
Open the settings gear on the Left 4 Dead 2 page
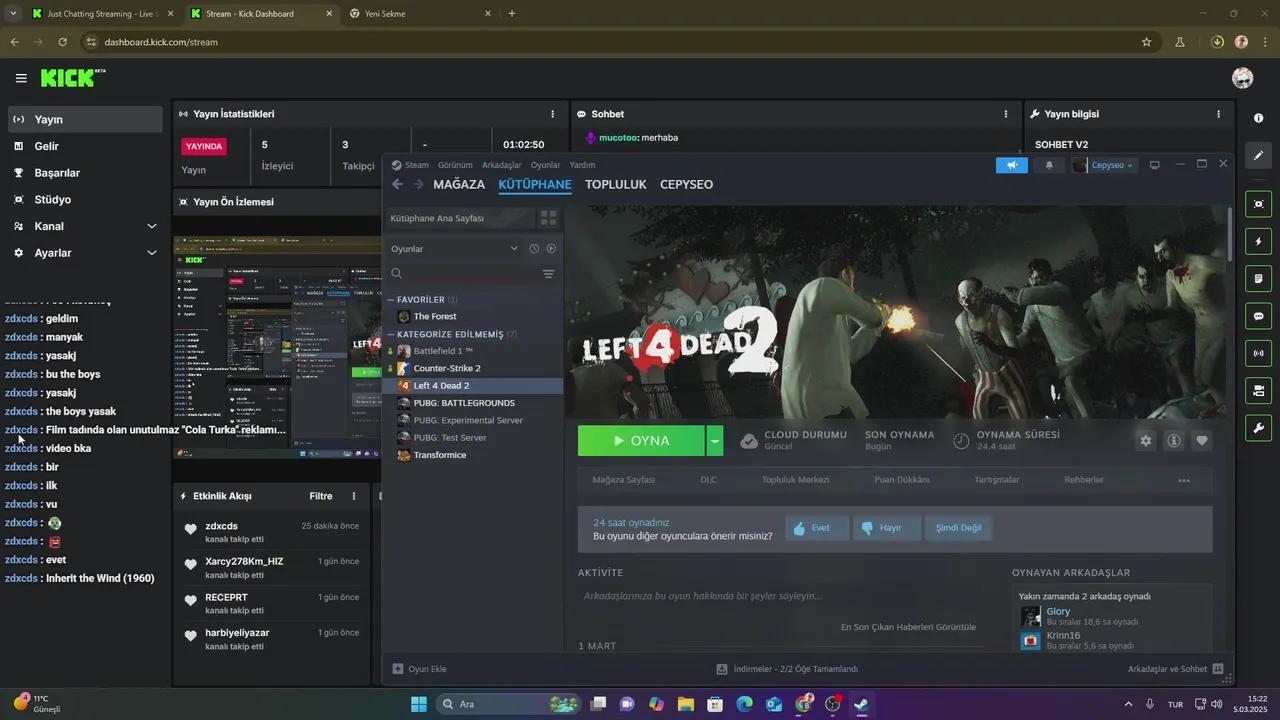coord(1146,440)
